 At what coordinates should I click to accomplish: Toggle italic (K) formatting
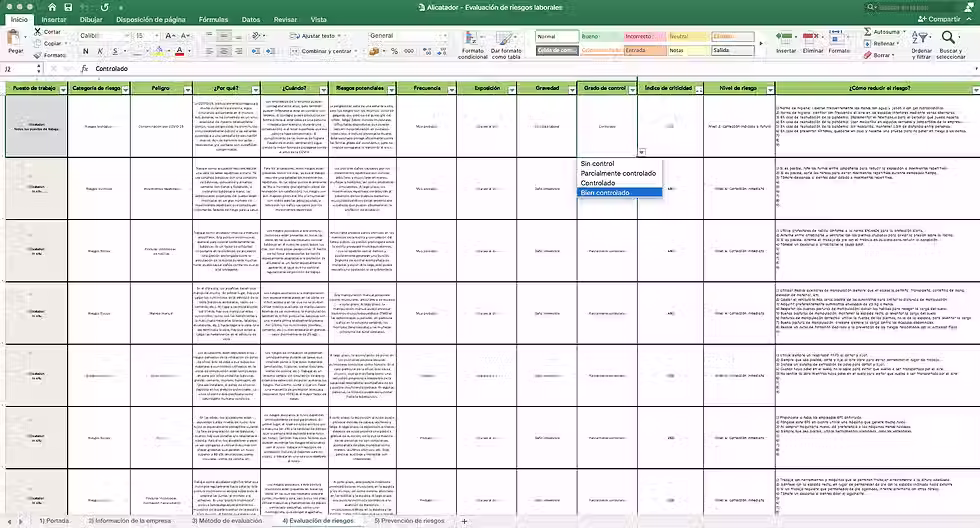pos(100,51)
